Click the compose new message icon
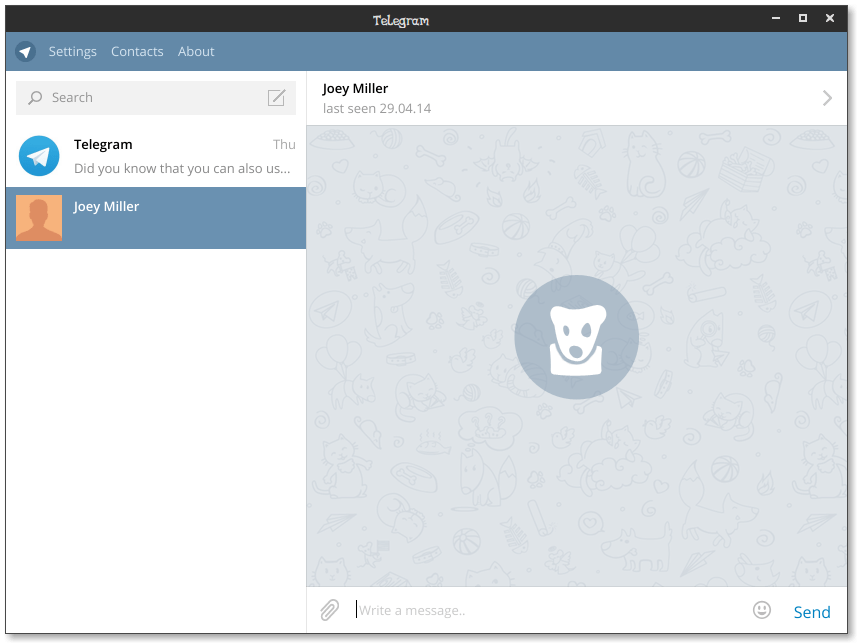Viewport: 857px width, 643px height. (x=277, y=98)
